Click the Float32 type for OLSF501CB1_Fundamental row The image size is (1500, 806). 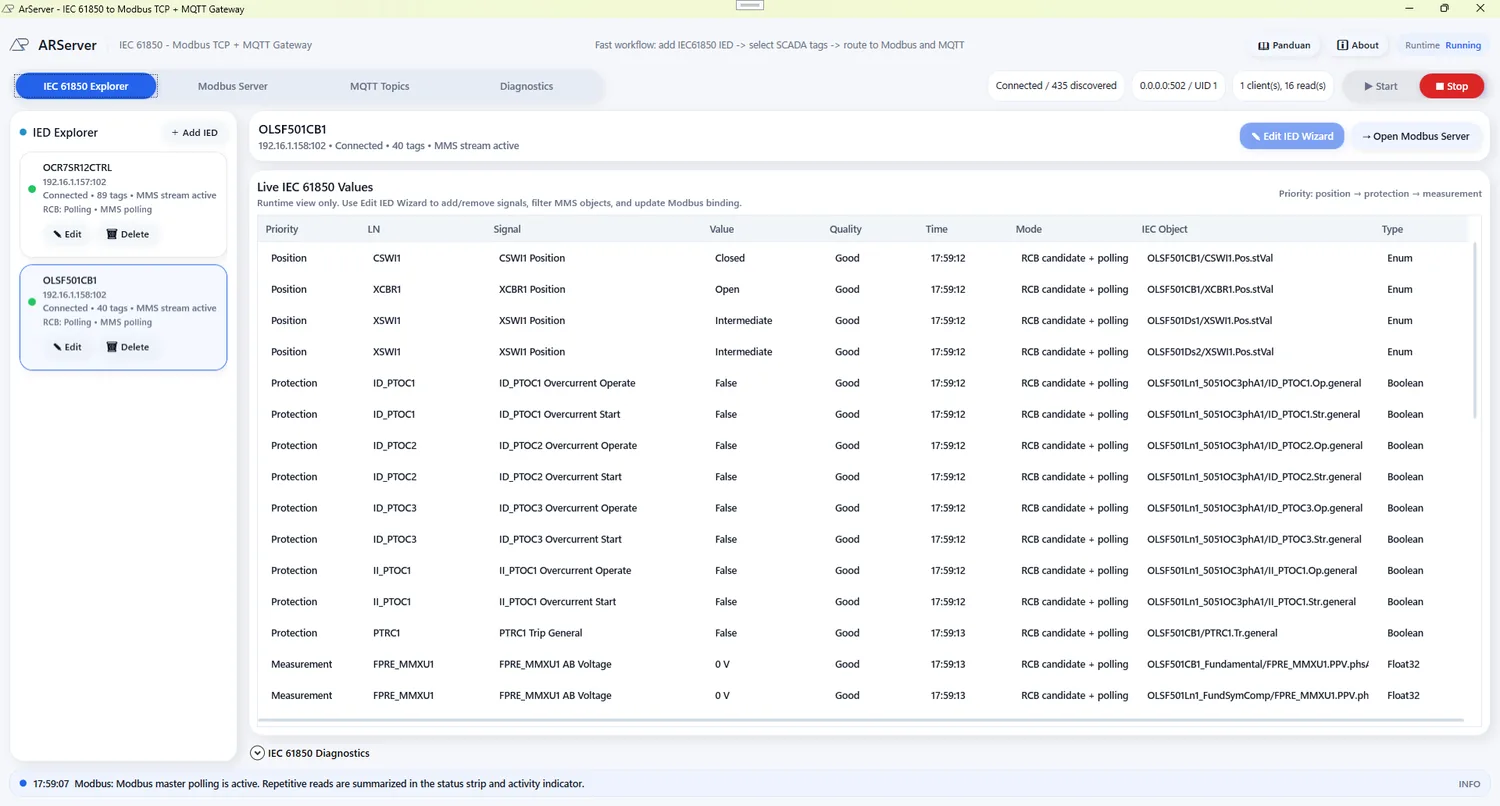[1403, 664]
